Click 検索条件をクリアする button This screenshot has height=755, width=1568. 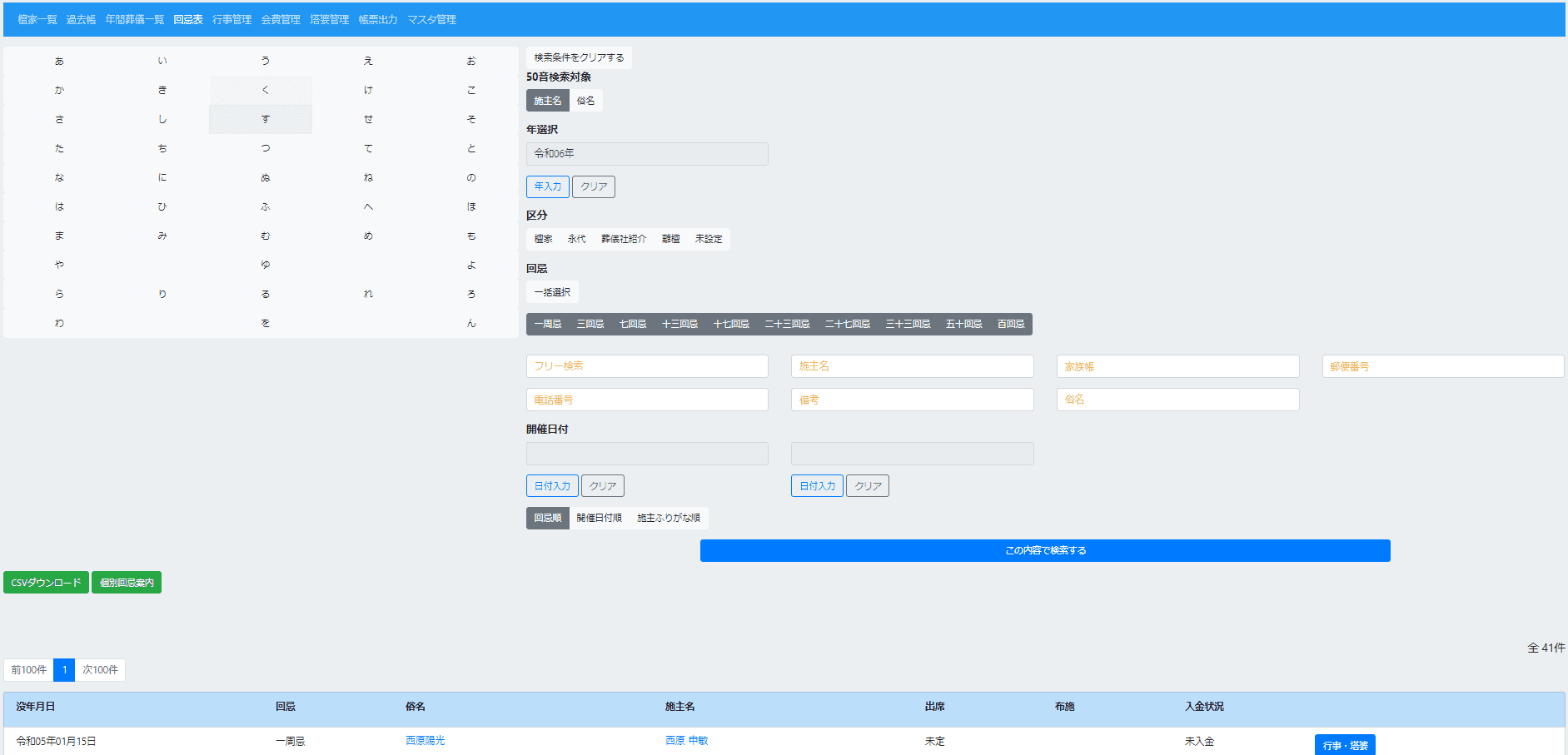pyautogui.click(x=579, y=57)
